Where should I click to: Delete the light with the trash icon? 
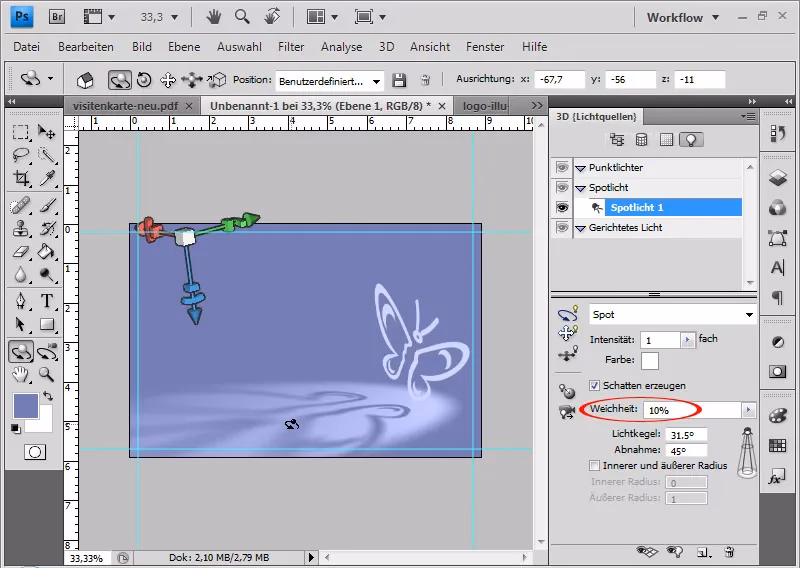click(x=730, y=551)
